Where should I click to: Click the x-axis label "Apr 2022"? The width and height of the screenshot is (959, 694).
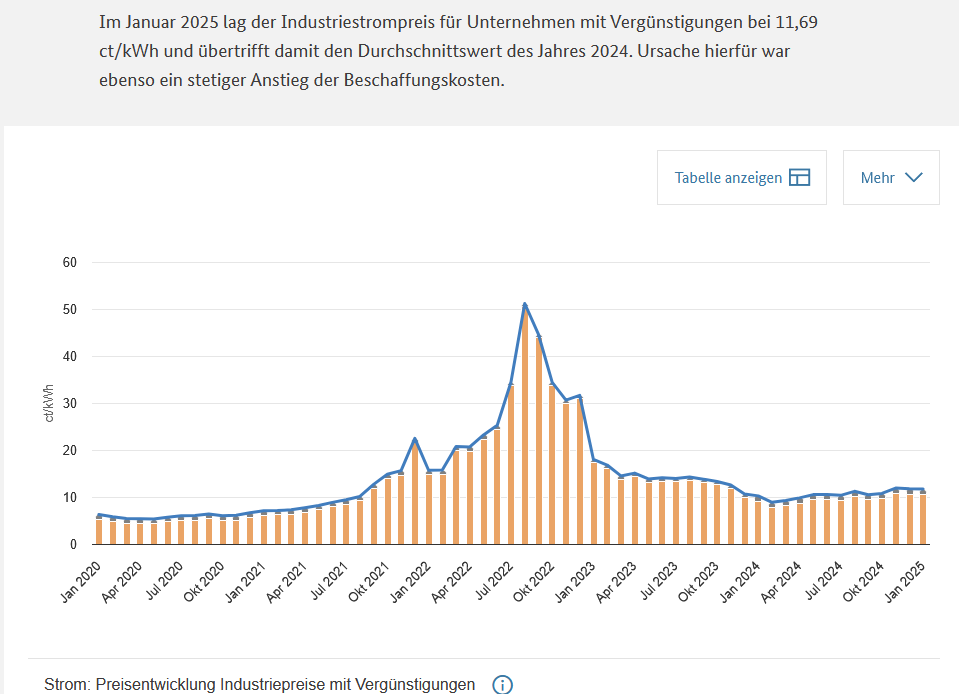click(x=452, y=582)
